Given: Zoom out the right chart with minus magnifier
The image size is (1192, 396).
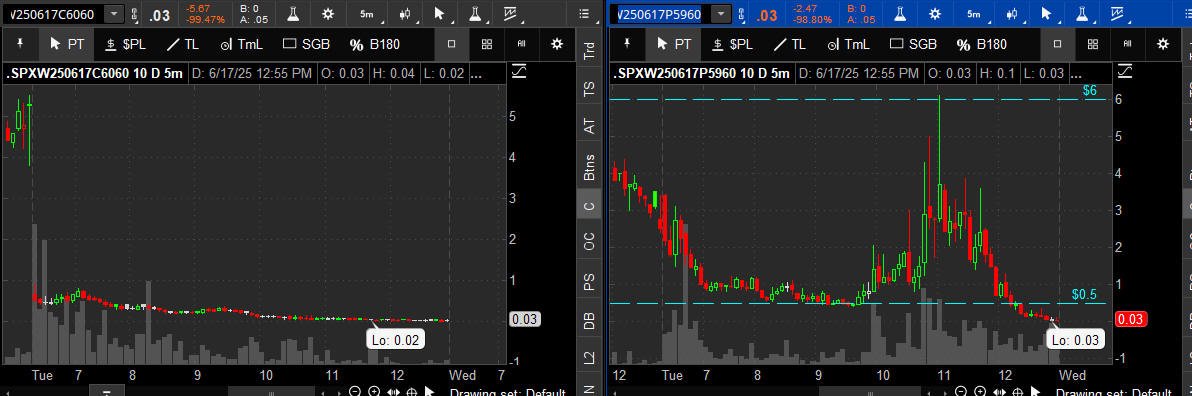Looking at the screenshot, I should pyautogui.click(x=962, y=391).
